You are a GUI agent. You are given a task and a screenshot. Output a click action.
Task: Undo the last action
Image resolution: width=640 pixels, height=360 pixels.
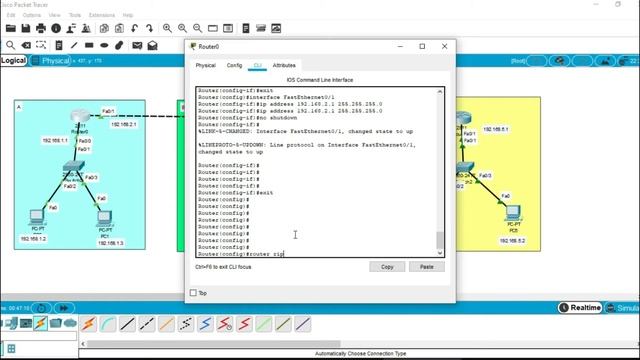click(x=134, y=28)
